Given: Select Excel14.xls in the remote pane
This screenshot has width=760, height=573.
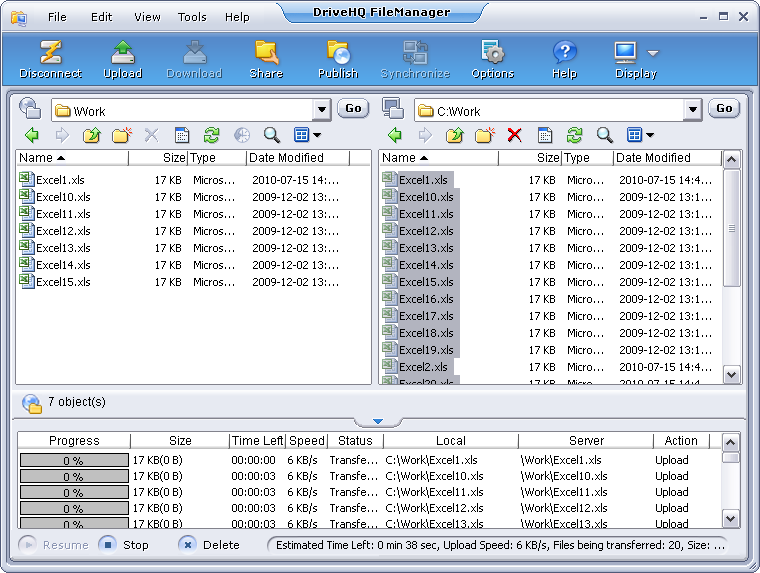Looking at the screenshot, I should click(62, 265).
